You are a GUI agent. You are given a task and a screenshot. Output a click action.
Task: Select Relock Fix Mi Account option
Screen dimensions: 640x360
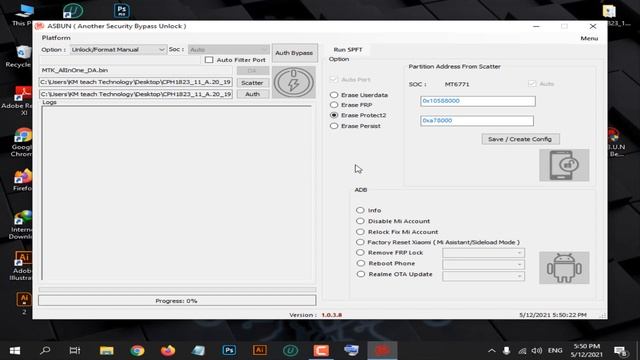point(360,231)
